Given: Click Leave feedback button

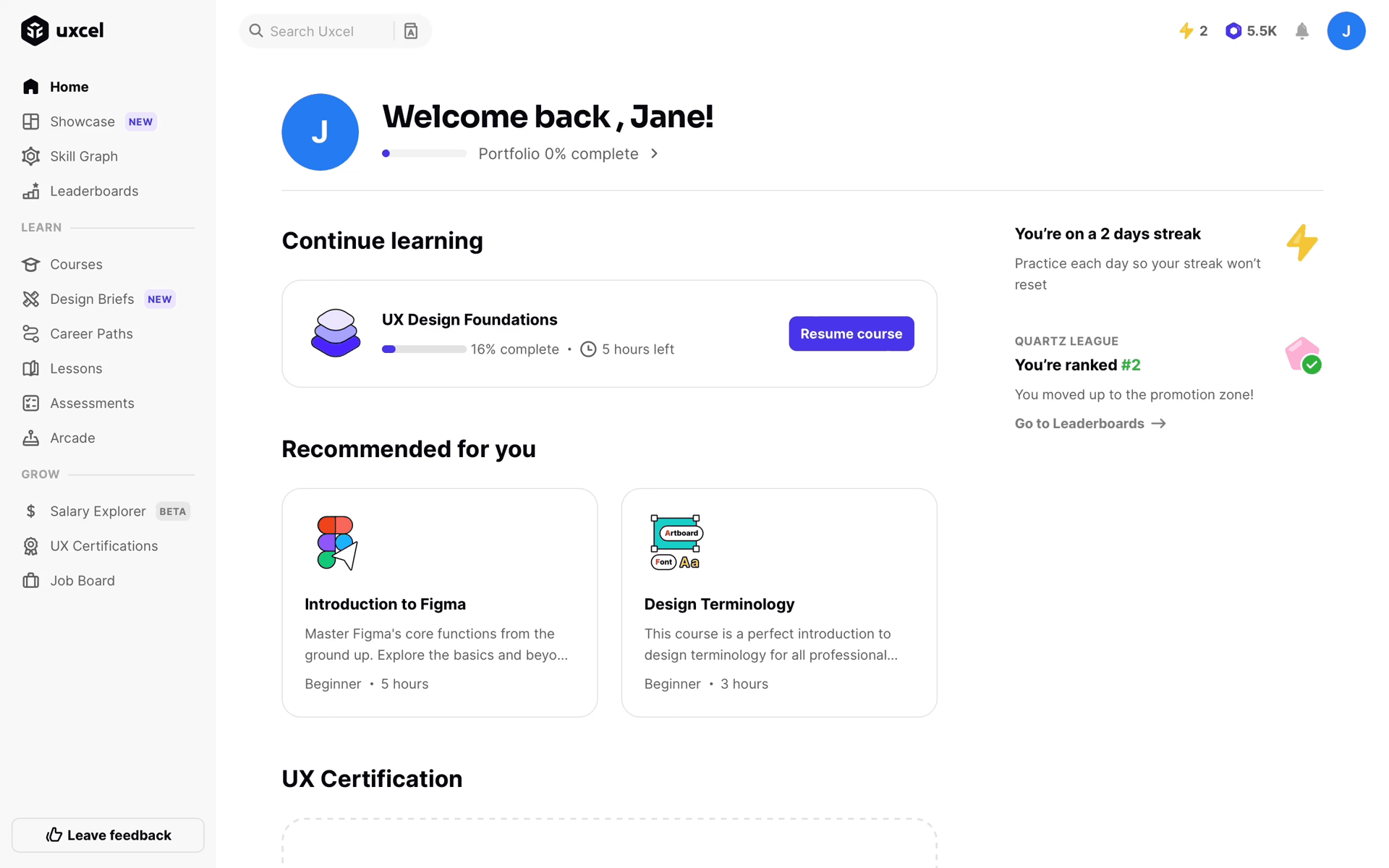Looking at the screenshot, I should pyautogui.click(x=108, y=835).
